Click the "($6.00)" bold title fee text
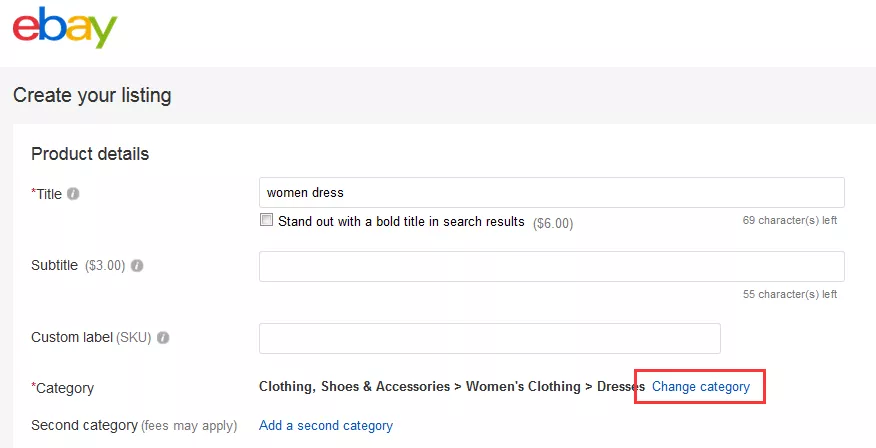 (553, 223)
